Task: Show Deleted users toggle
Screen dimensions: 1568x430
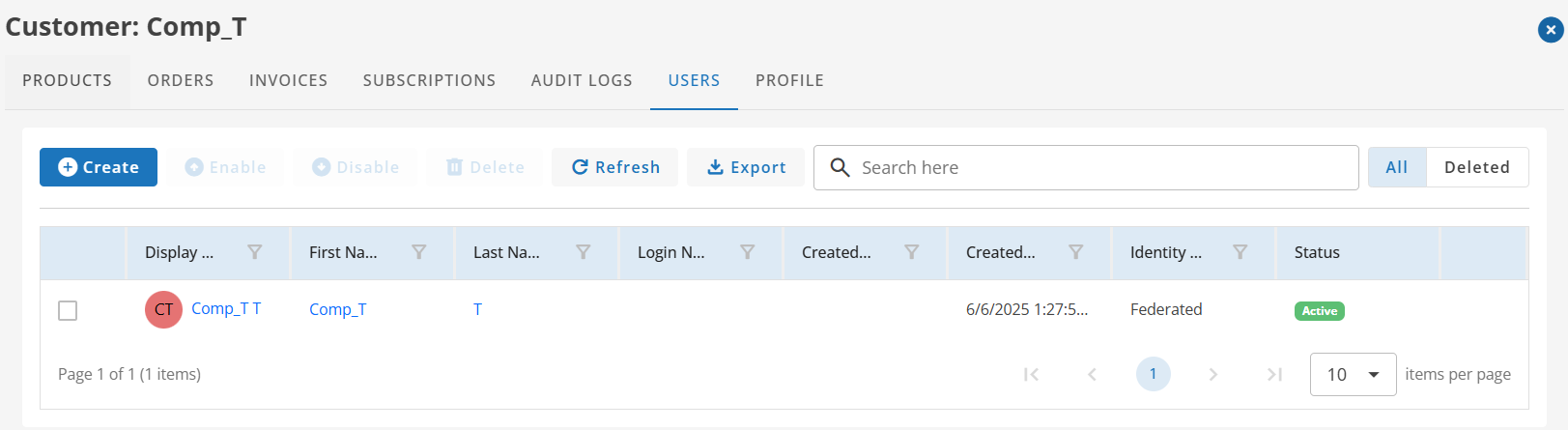Action: pyautogui.click(x=1476, y=167)
